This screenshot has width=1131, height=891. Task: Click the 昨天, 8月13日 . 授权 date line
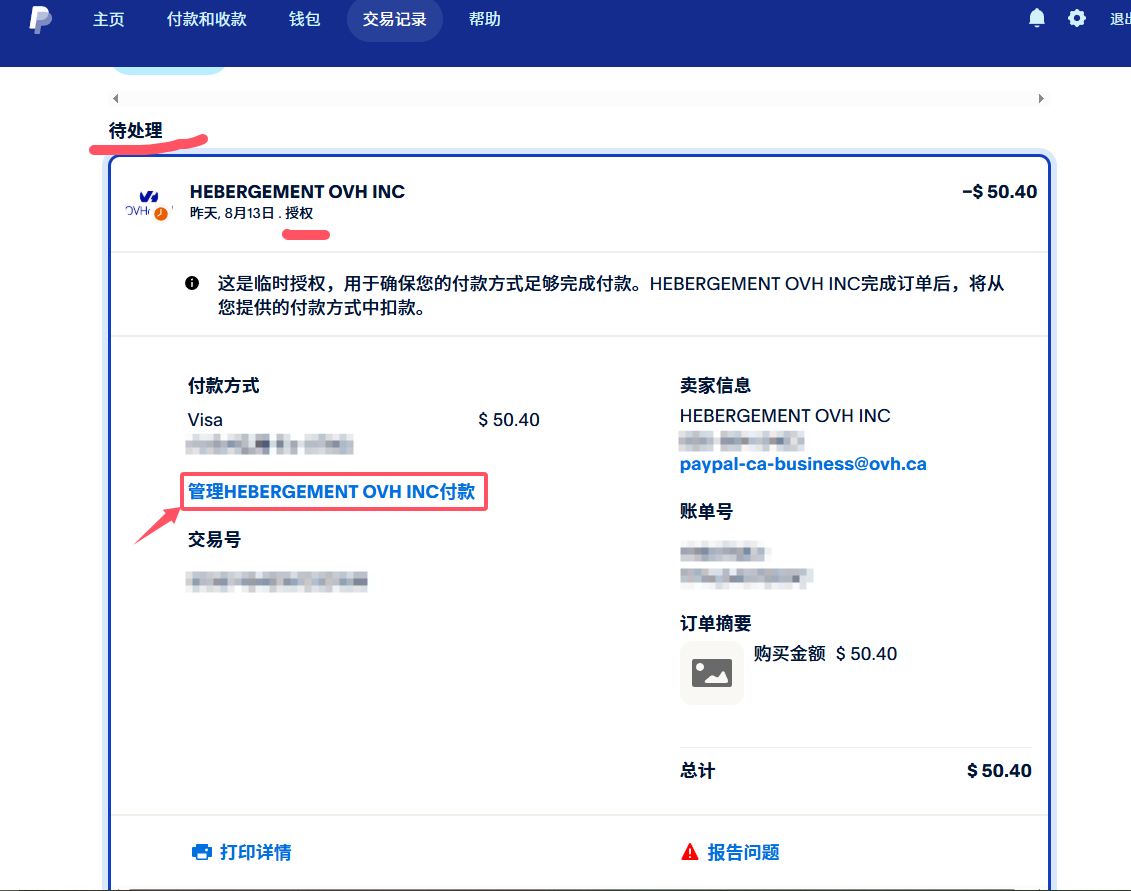click(x=252, y=214)
